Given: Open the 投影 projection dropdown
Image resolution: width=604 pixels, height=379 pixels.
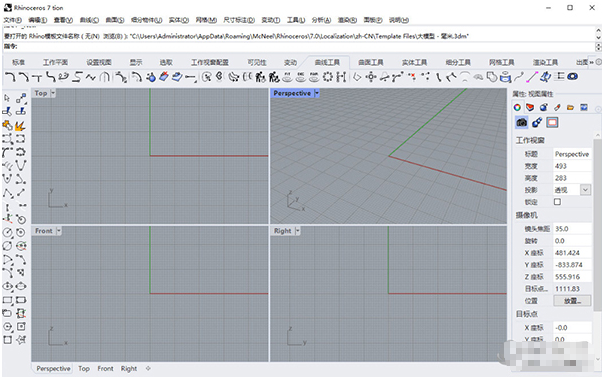Looking at the screenshot, I should [x=585, y=190].
